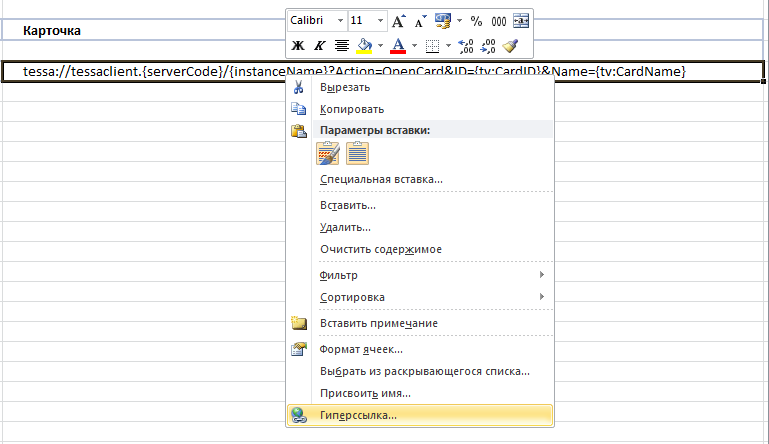Click the Increase Font Size icon
The image size is (769, 444).
tap(399, 21)
